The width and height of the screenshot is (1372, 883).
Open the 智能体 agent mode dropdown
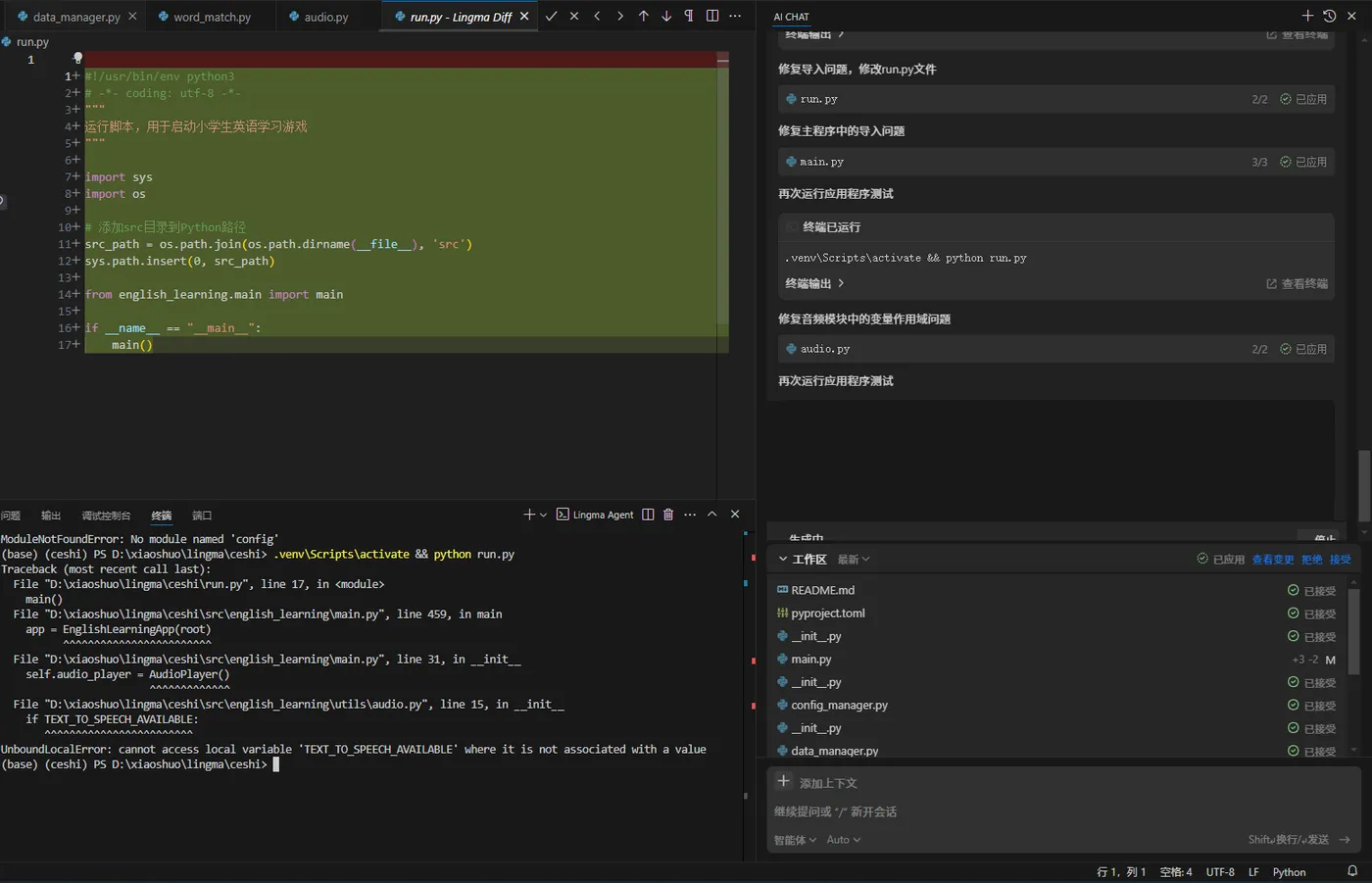[795, 840]
